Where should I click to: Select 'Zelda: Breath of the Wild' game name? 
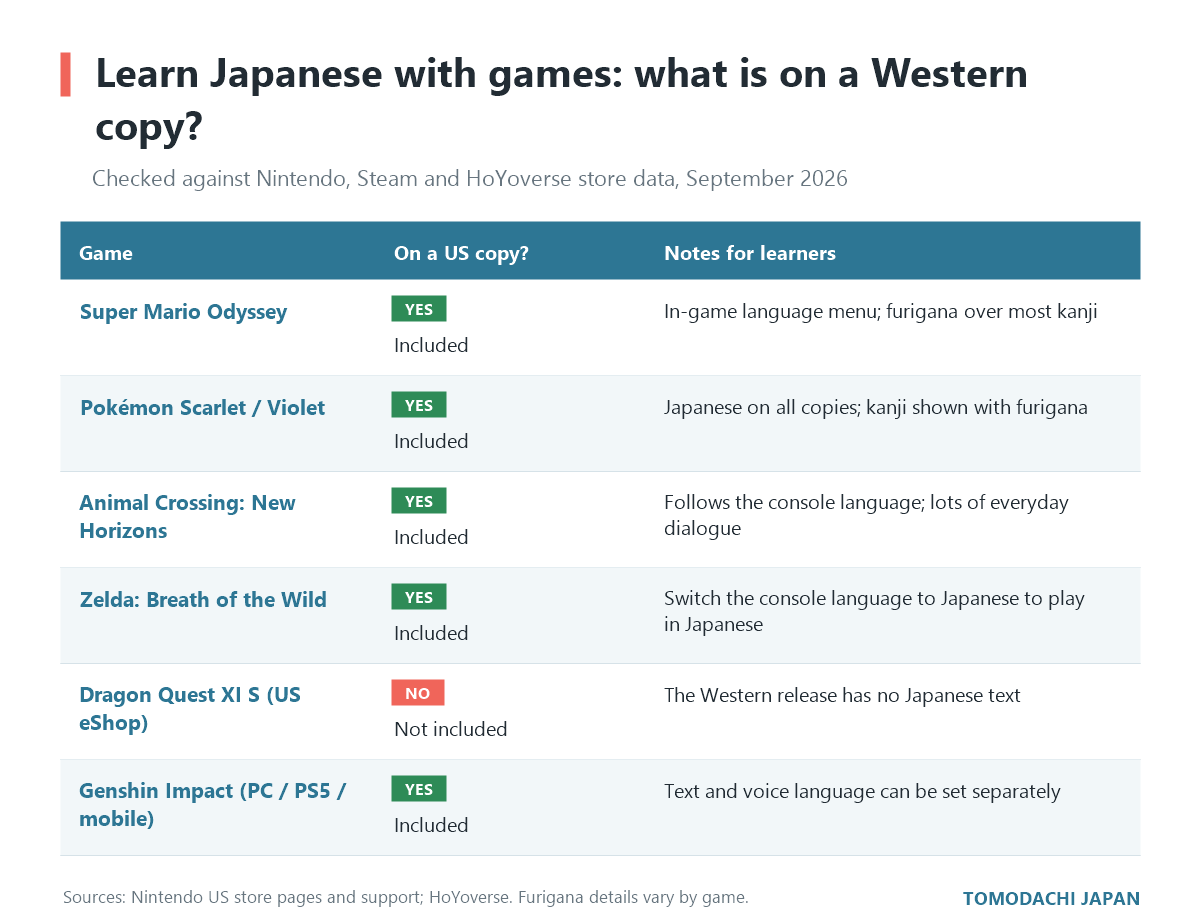point(203,600)
